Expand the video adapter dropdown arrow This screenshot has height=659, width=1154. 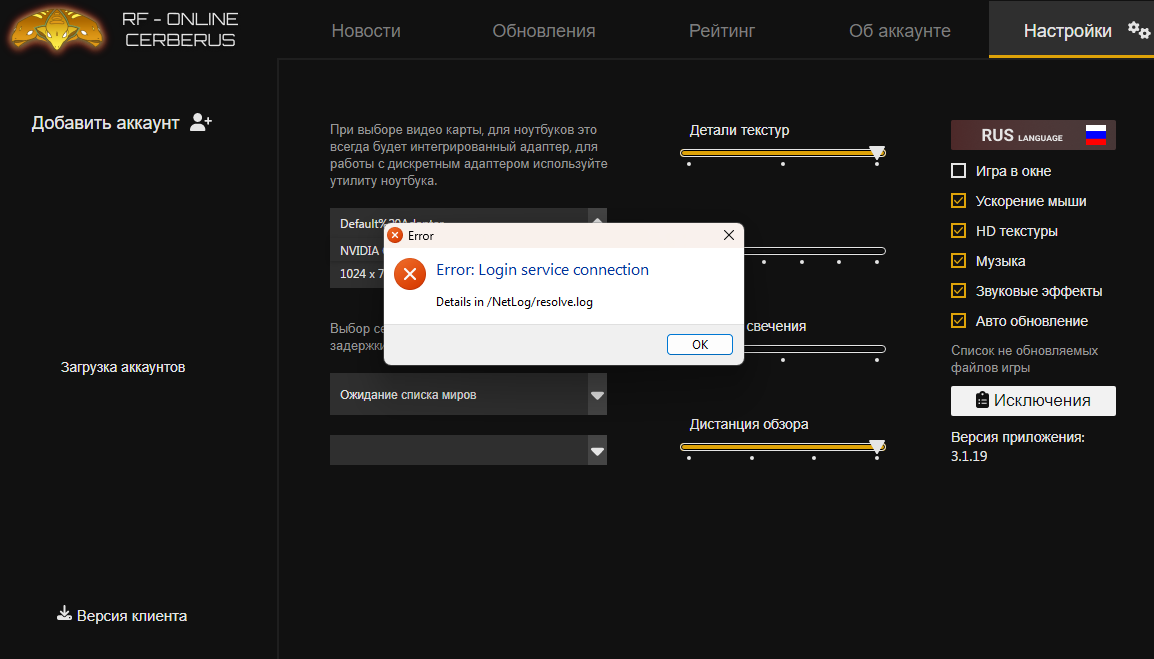pos(597,220)
